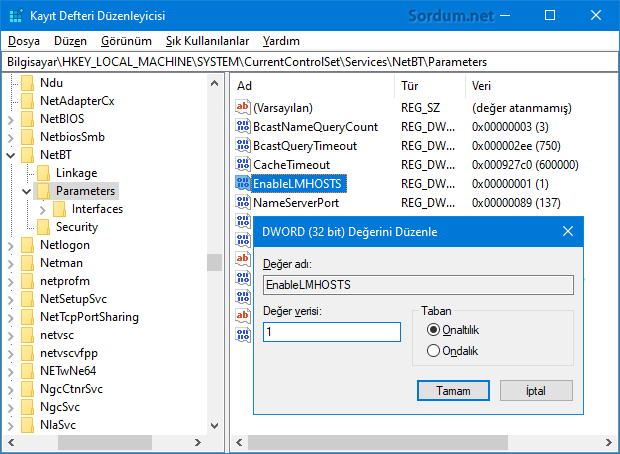Screen dimensions: 620x454
Task: Click the NetbiosSmb folder icon
Action: [28, 137]
